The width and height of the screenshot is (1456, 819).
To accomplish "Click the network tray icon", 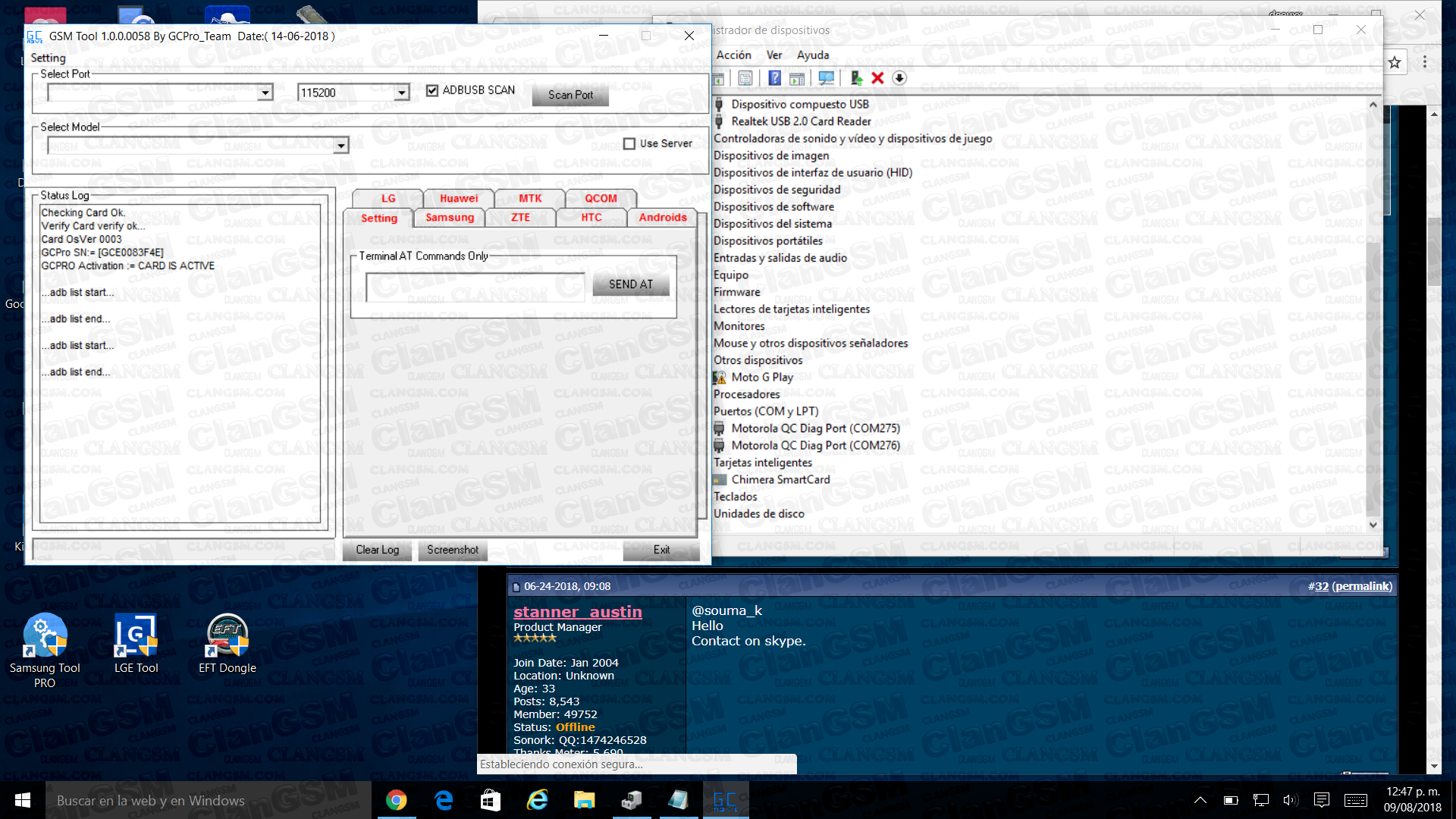I will pyautogui.click(x=1261, y=800).
